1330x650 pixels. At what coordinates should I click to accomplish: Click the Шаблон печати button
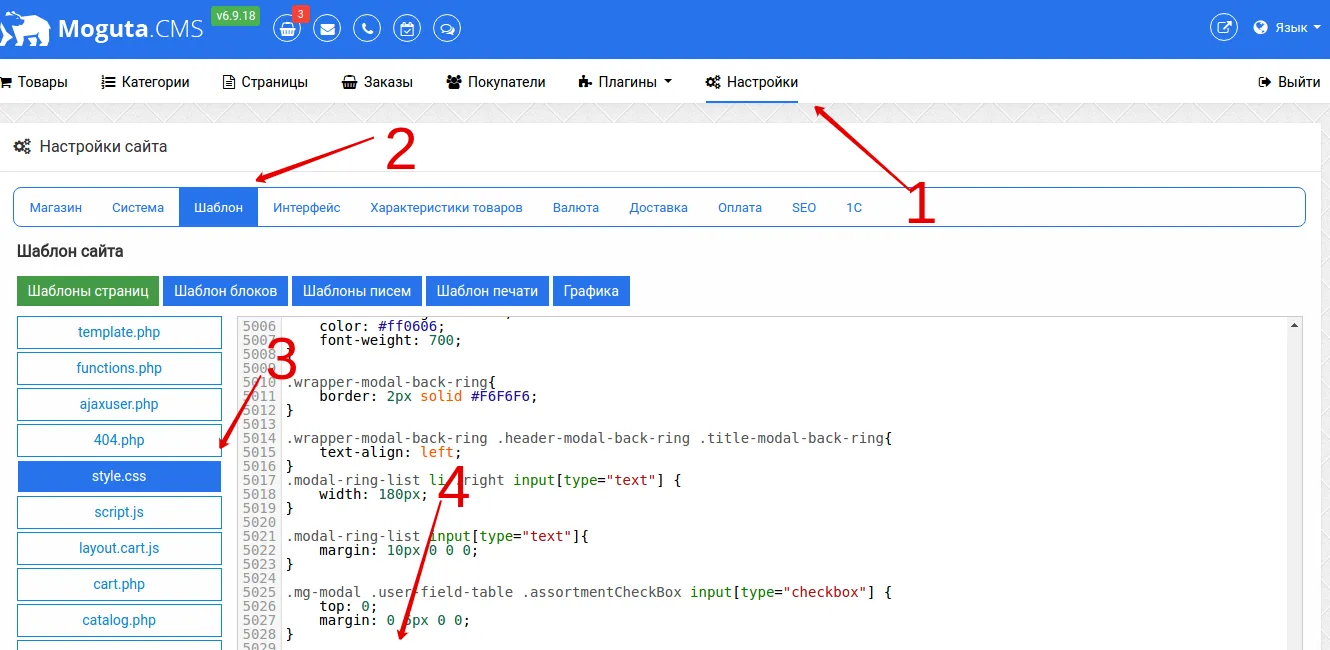pos(487,291)
